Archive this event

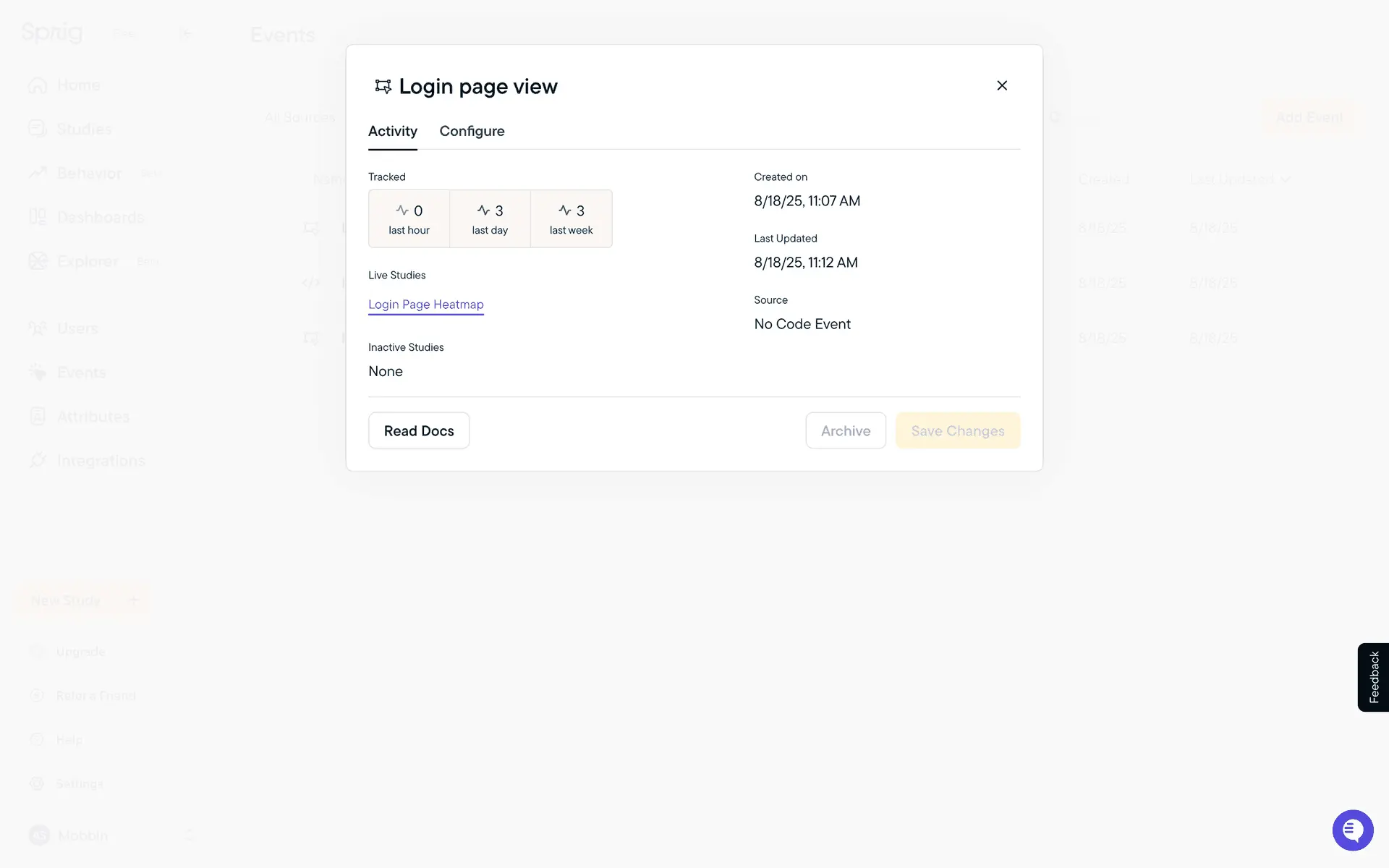845,430
